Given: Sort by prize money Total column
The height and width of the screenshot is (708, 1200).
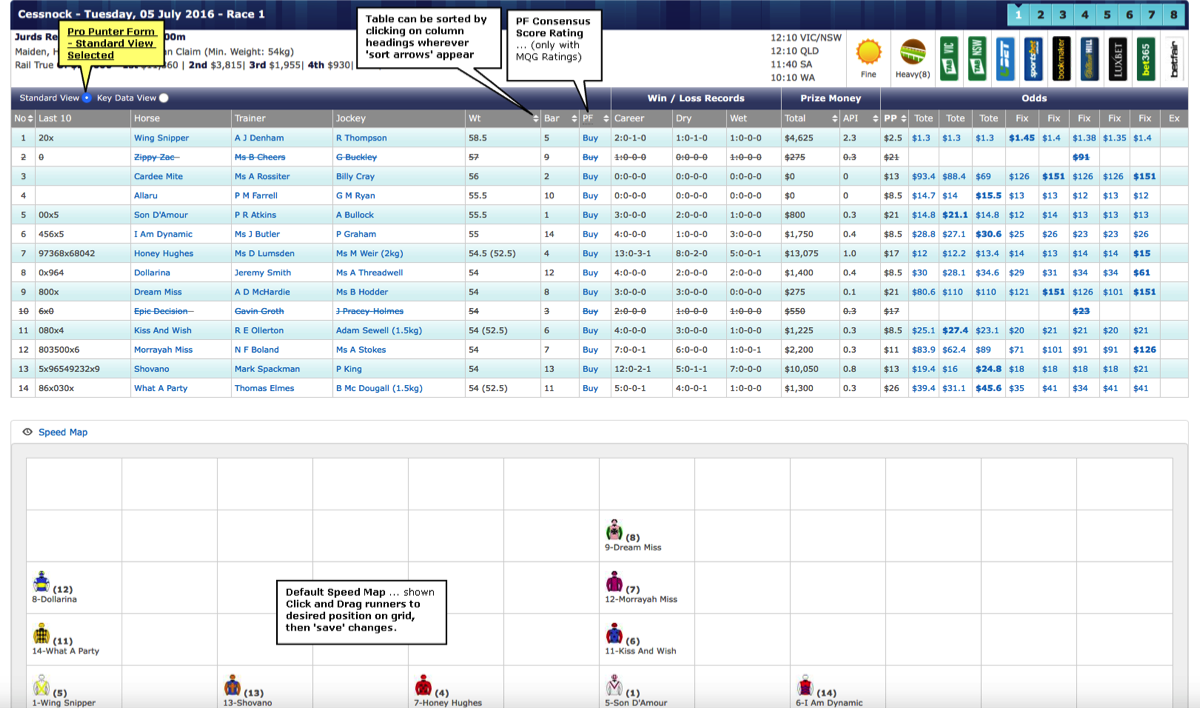Looking at the screenshot, I should click(x=809, y=119).
